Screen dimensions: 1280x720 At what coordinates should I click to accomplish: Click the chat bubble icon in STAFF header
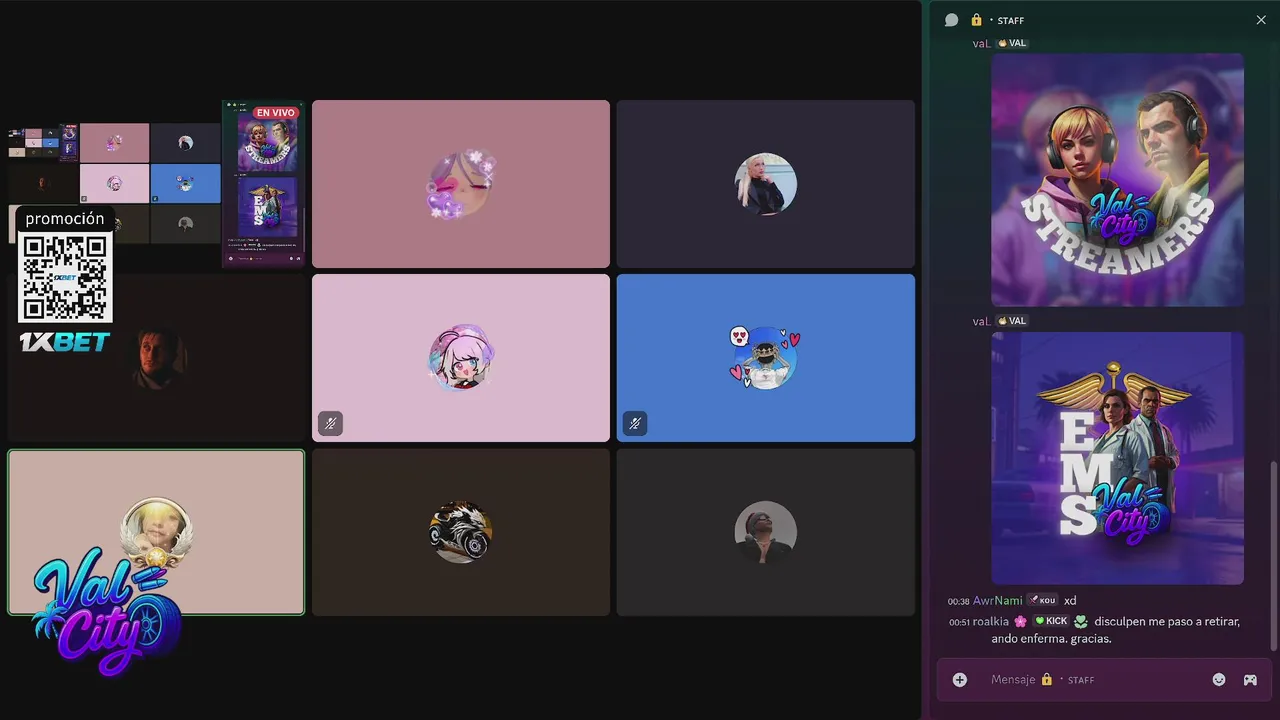click(952, 20)
